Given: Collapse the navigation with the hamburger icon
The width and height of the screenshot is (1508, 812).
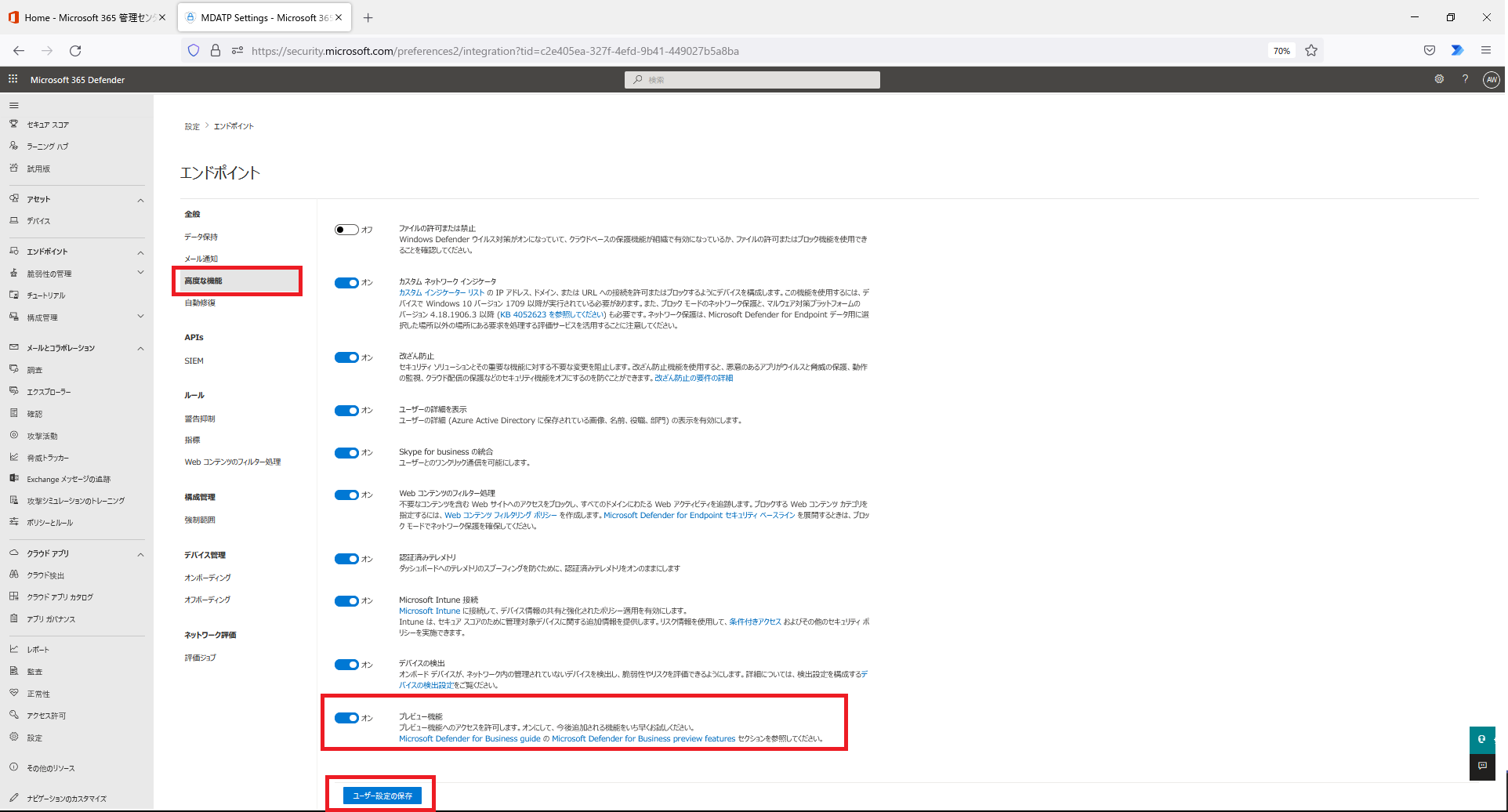Looking at the screenshot, I should click(13, 105).
